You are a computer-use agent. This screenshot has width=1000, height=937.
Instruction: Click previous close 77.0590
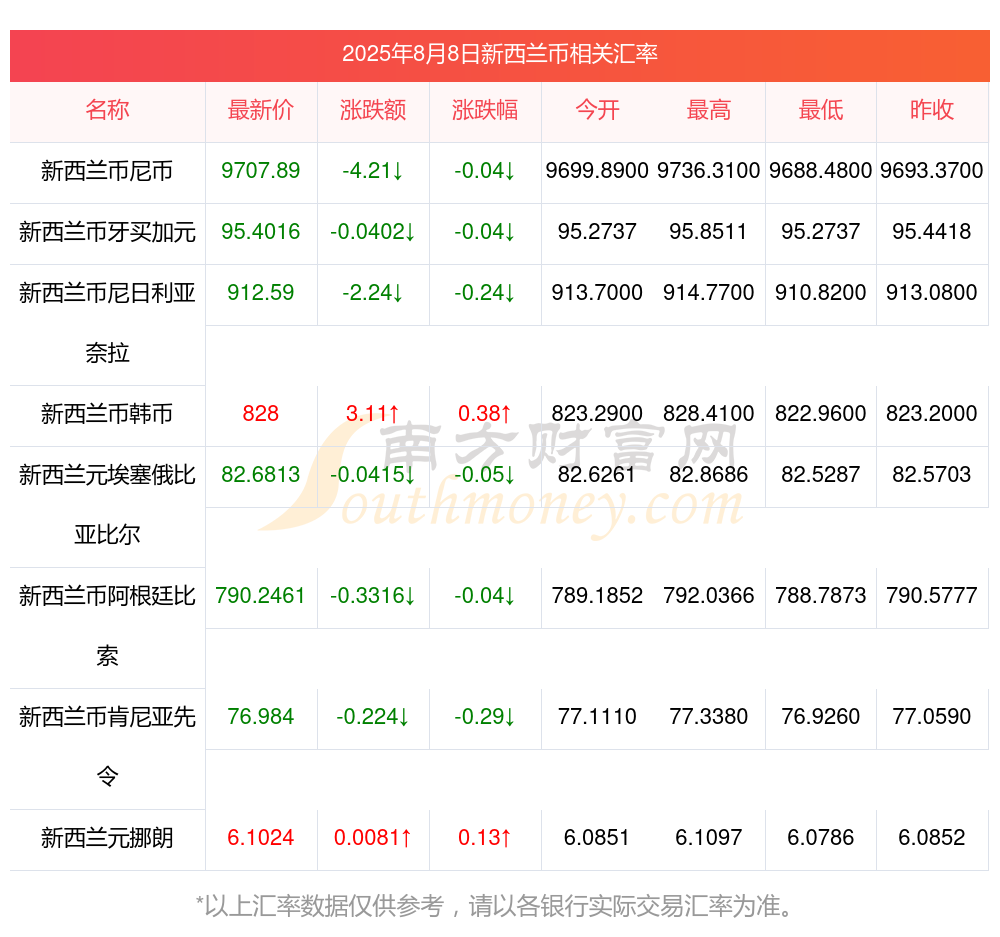932,716
